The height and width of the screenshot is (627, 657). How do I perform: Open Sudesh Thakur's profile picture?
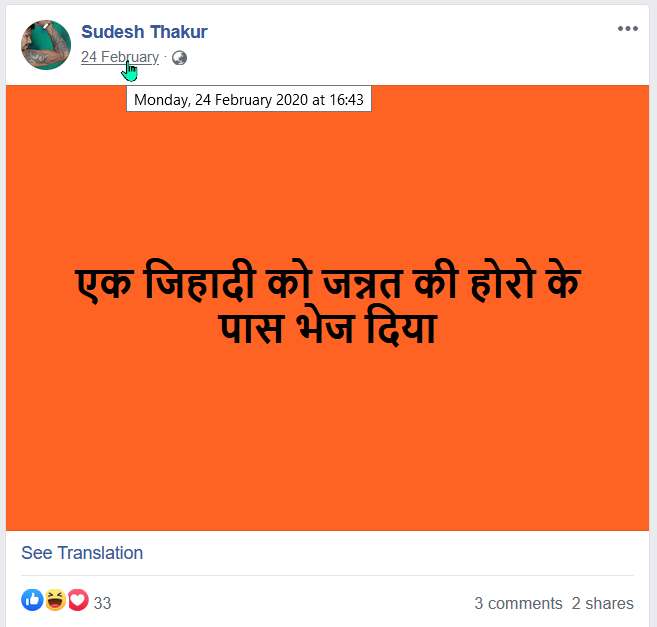click(46, 45)
